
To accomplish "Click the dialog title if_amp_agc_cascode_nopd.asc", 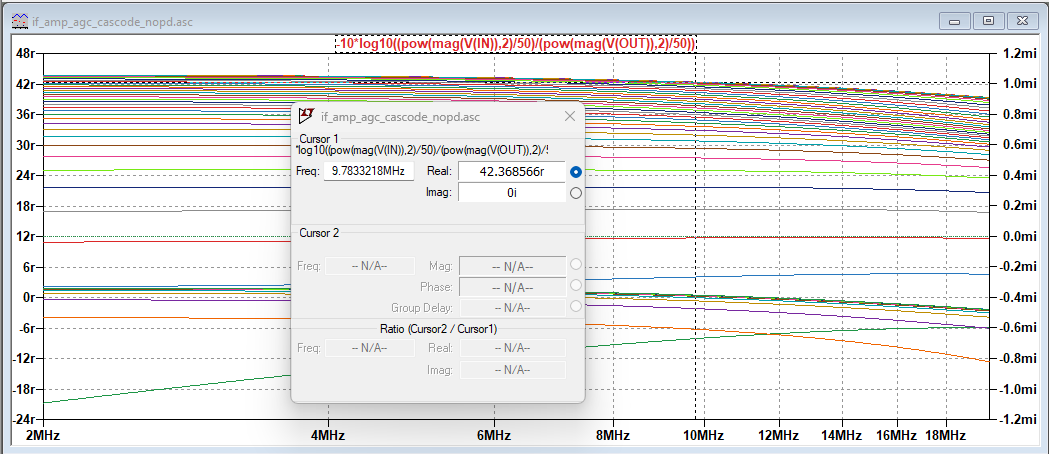I will [x=399, y=117].
